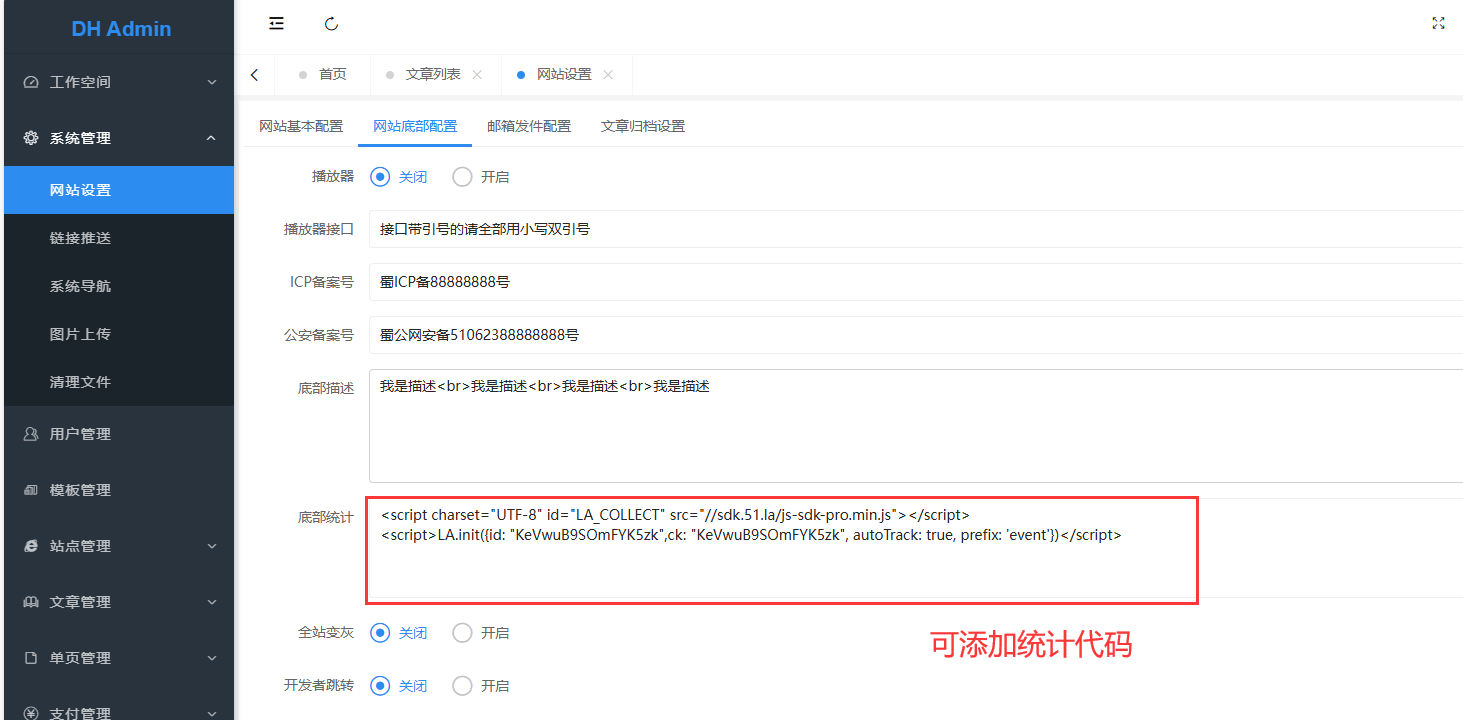
Task: Open 图片上传 in the sidebar
Action: [x=119, y=334]
